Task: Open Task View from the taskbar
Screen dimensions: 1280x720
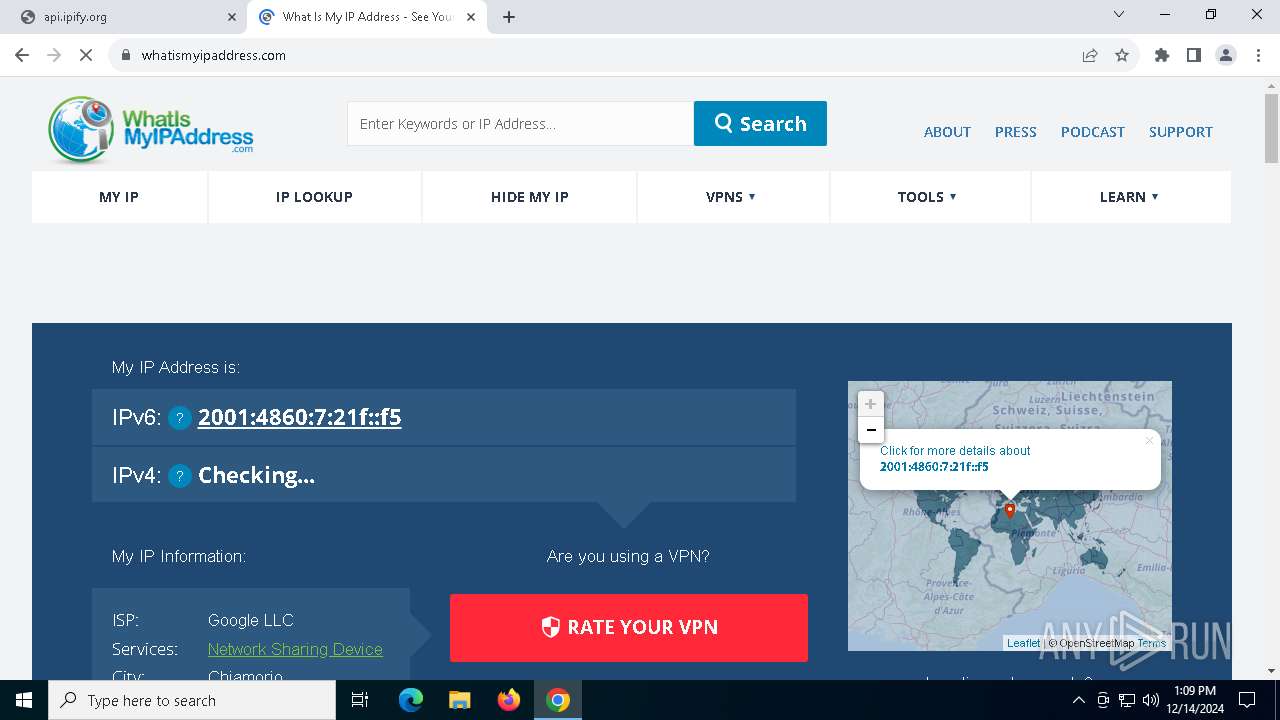Action: pos(360,700)
